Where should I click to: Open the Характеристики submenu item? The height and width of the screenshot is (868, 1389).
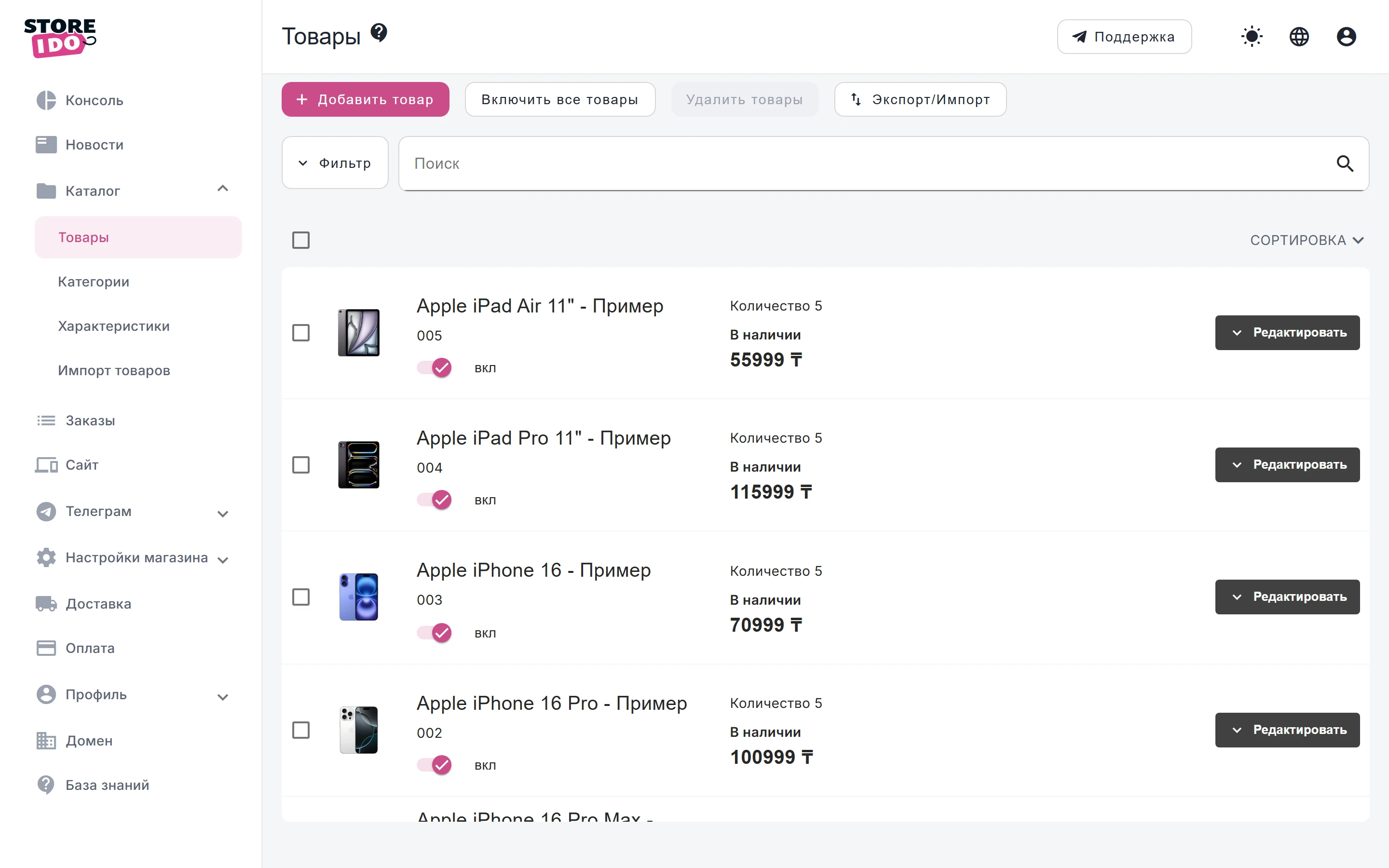pyautogui.click(x=114, y=326)
